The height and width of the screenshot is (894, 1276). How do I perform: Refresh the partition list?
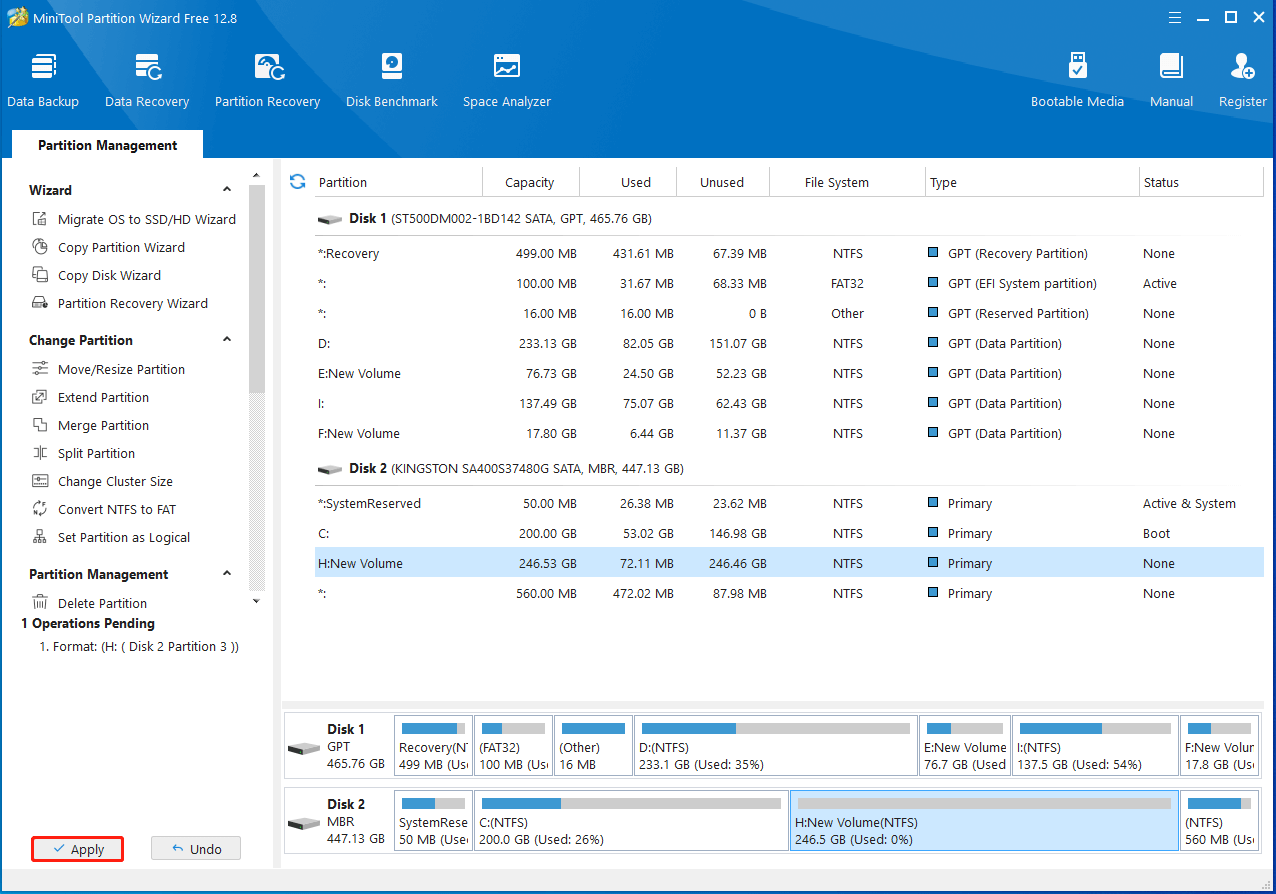pos(297,181)
